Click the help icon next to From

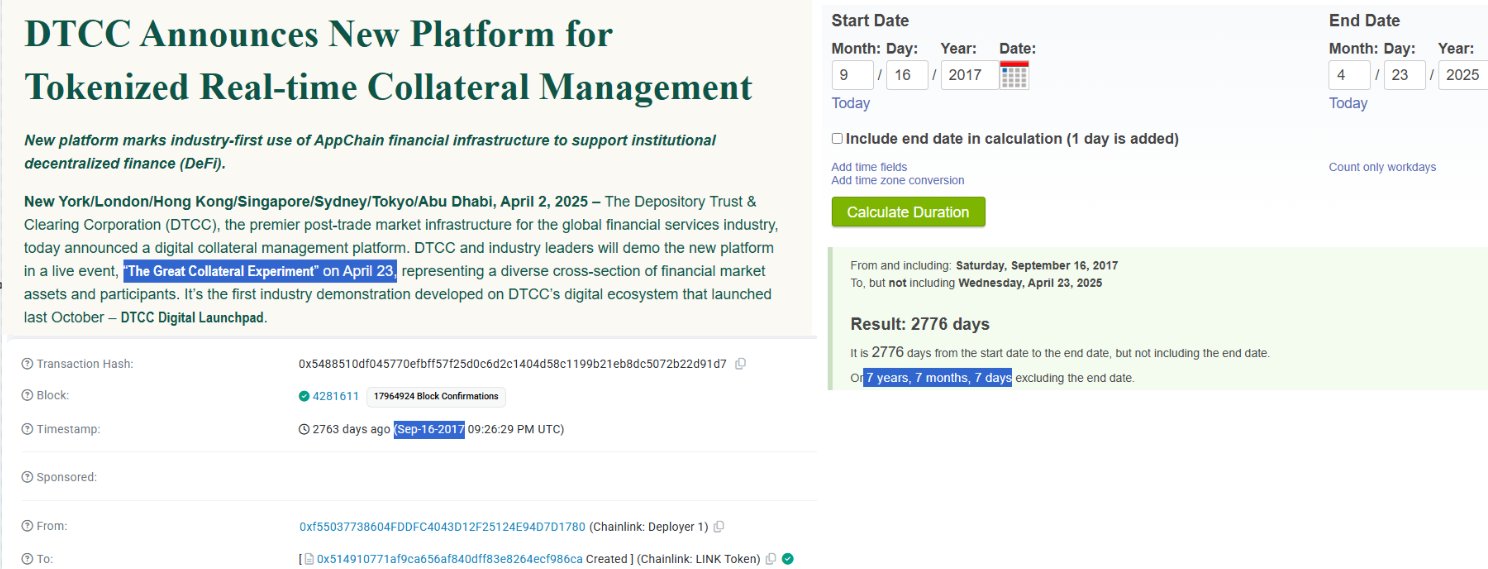tap(27, 526)
